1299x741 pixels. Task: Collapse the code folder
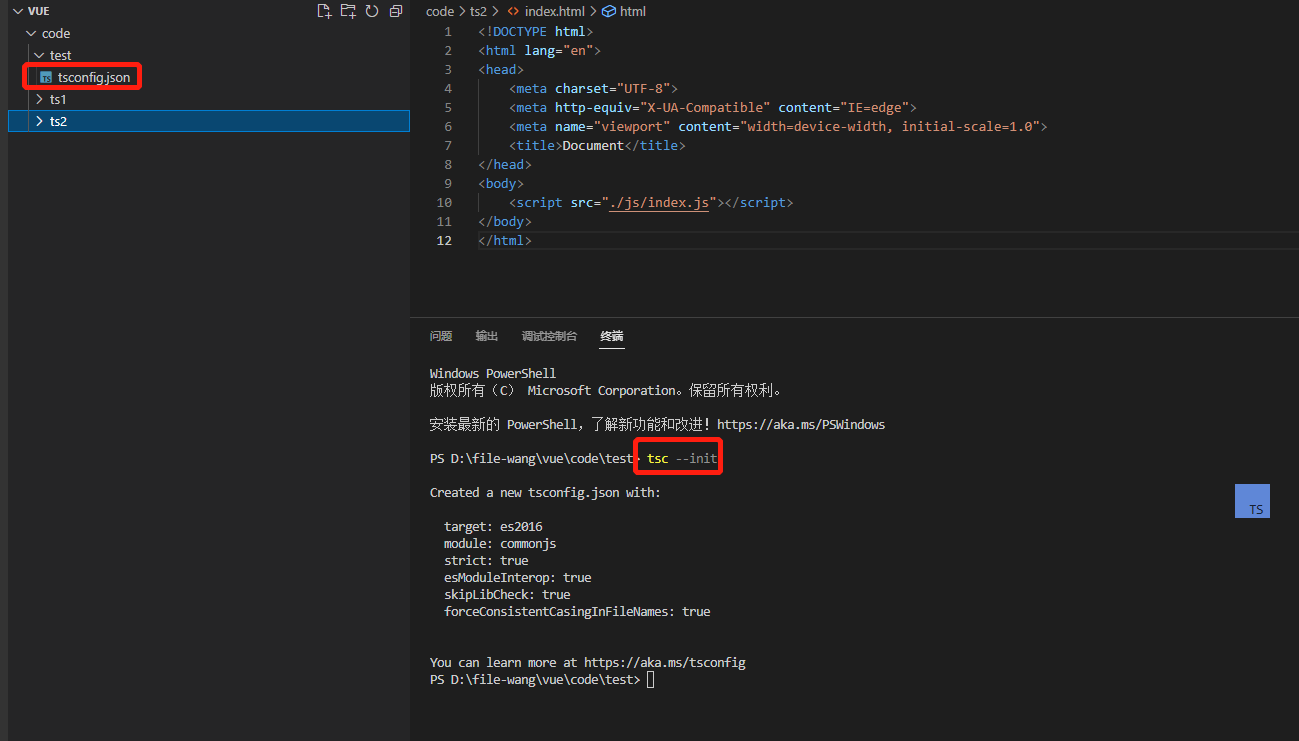31,33
